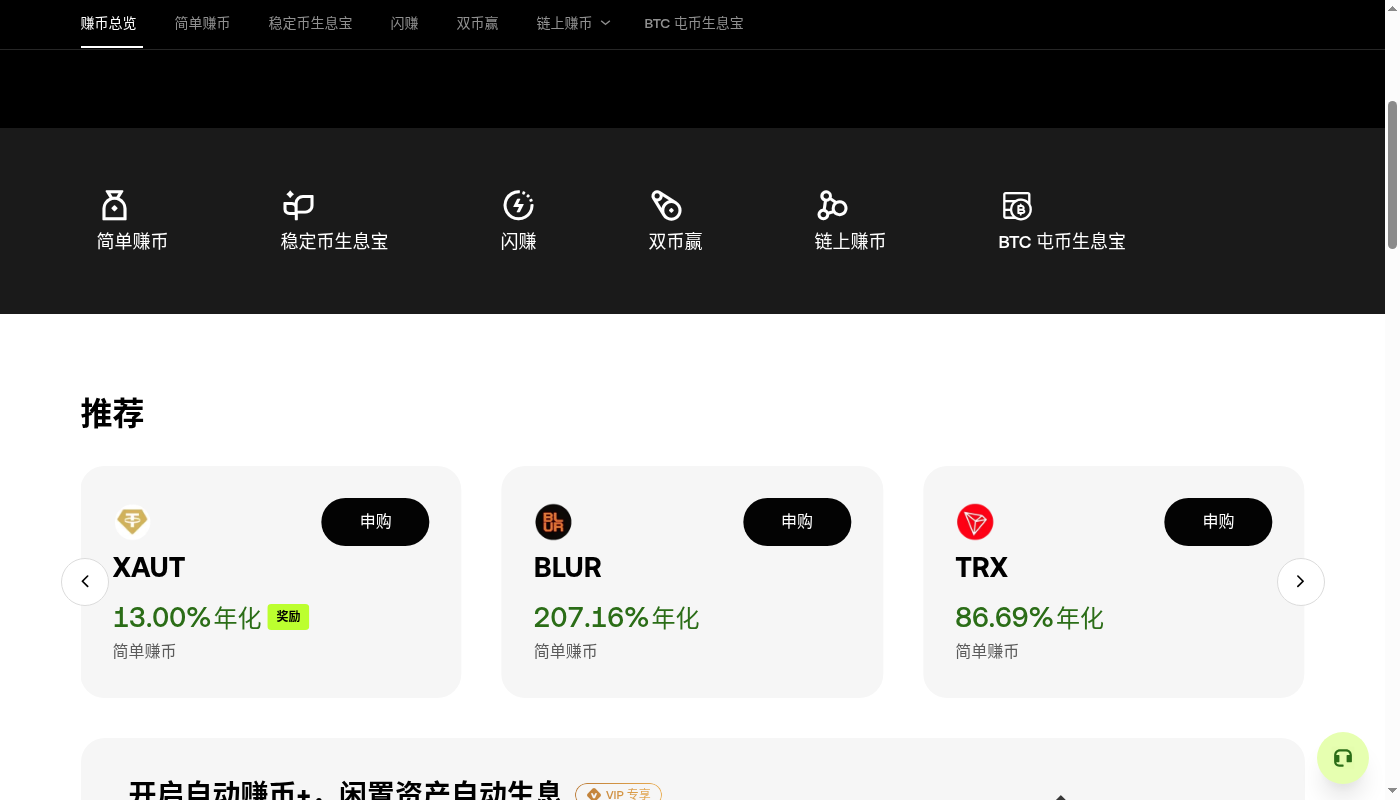Click 简单赚币 label under XAUT rate

pos(144,651)
